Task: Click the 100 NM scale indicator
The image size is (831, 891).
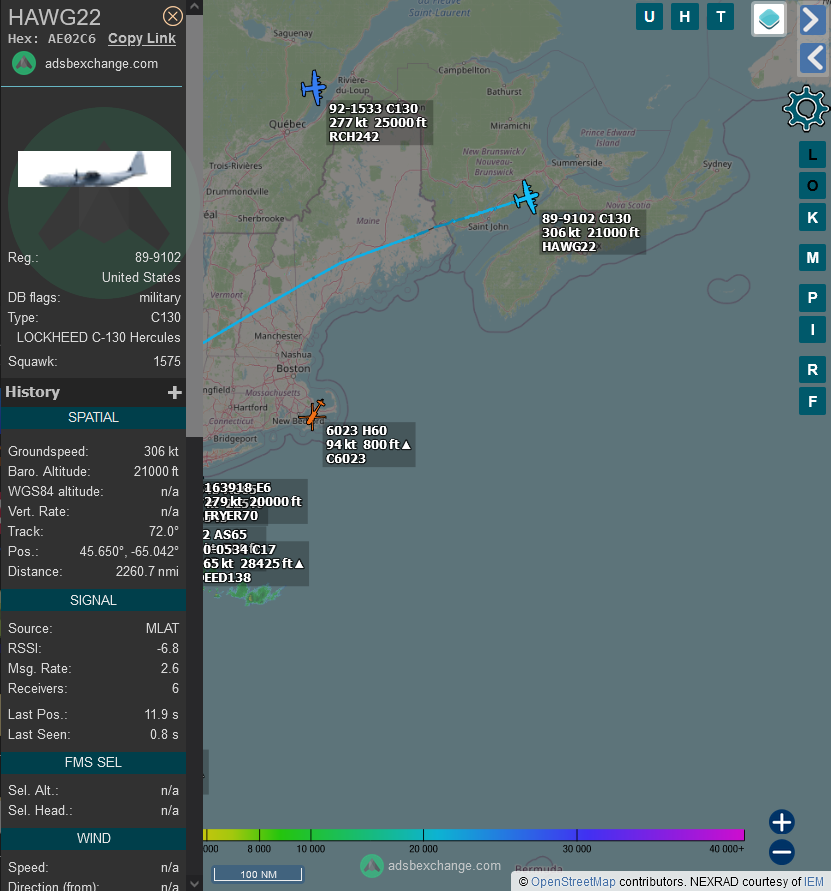Action: (258, 874)
